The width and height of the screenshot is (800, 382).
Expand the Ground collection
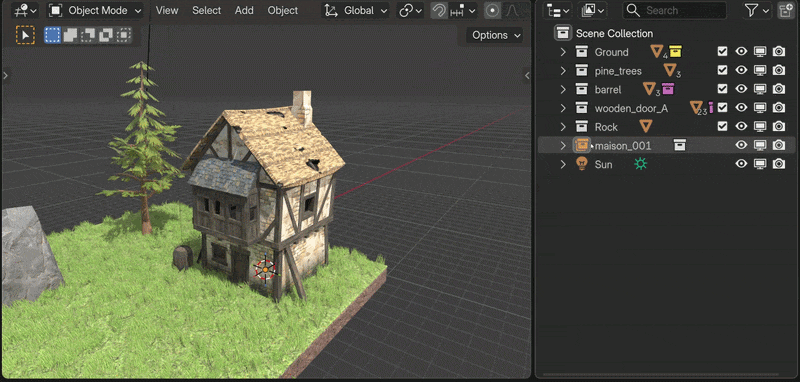(563, 52)
